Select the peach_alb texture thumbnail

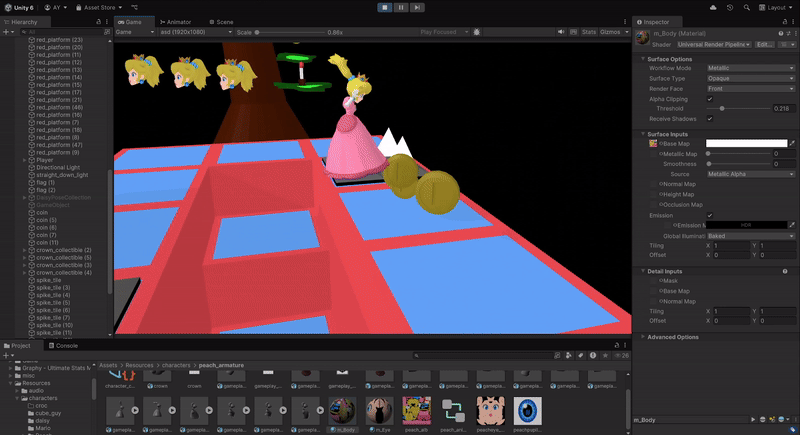pos(416,411)
